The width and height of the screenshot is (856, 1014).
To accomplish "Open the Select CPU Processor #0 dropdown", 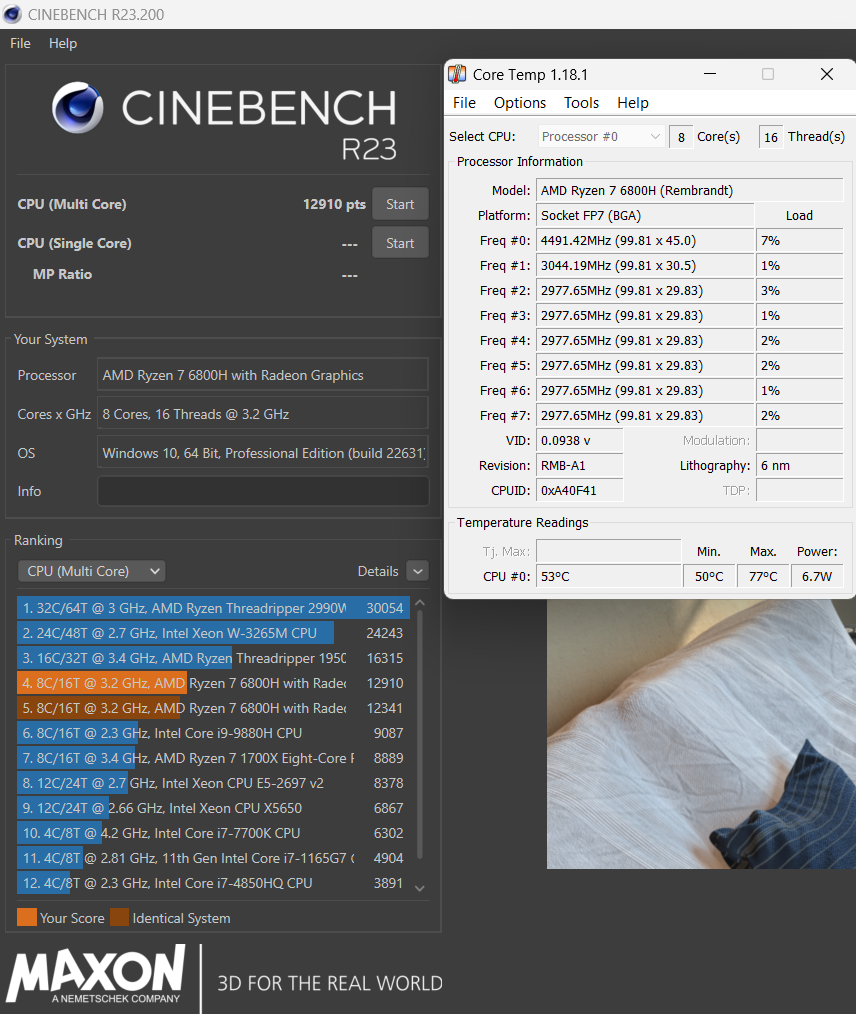I will coord(601,136).
